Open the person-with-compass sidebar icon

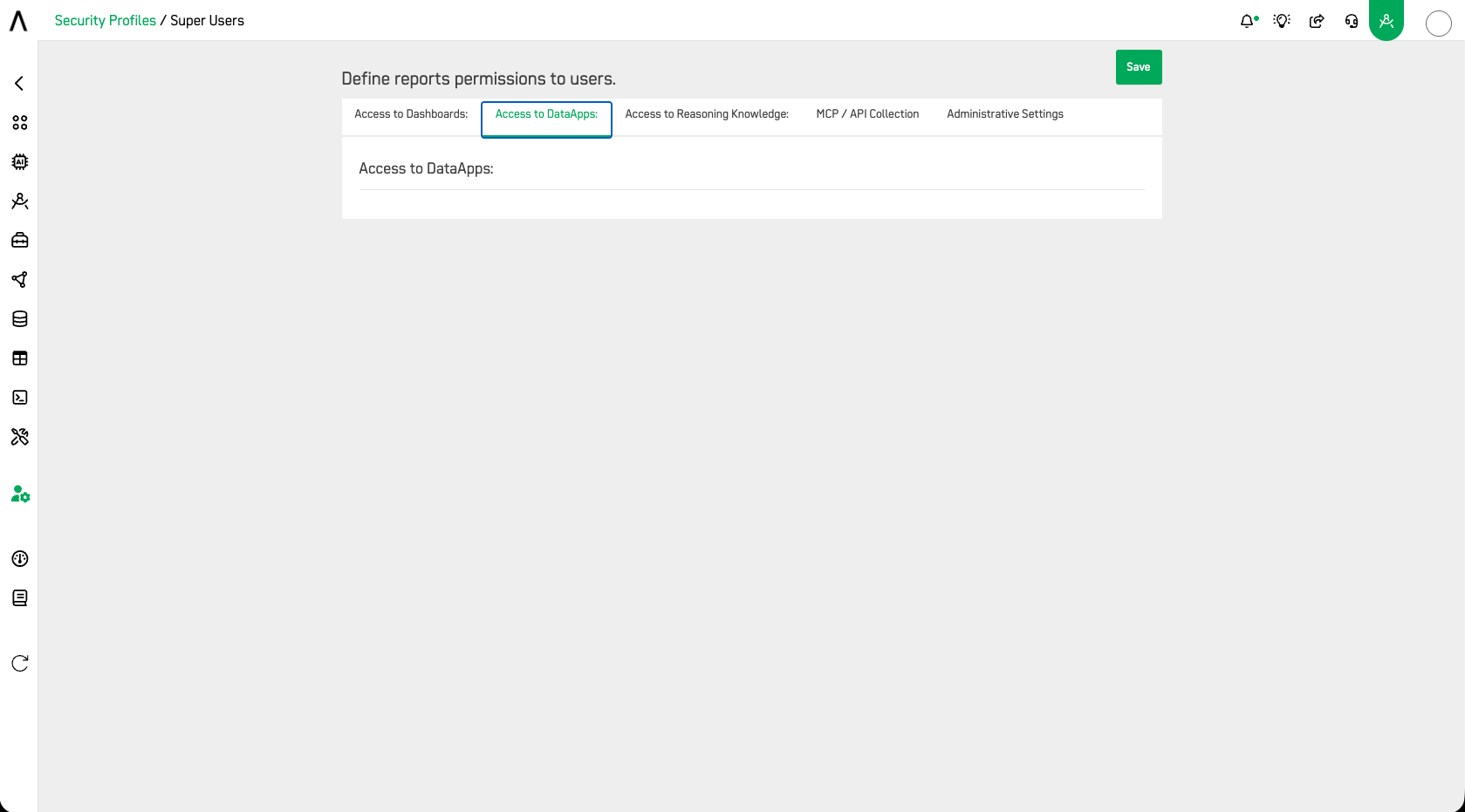(19, 201)
